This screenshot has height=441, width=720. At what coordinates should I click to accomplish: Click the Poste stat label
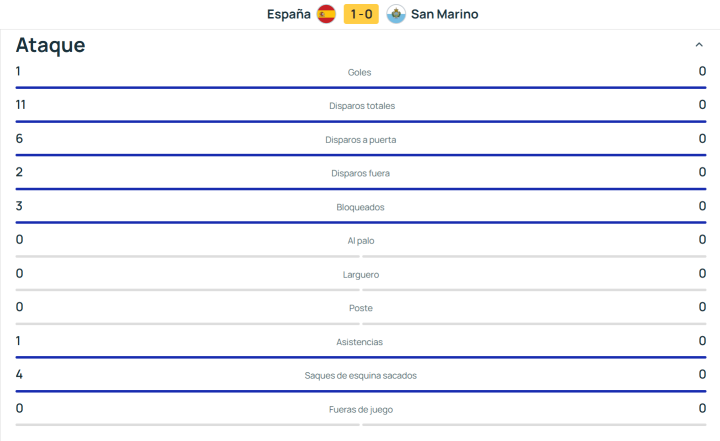360,308
